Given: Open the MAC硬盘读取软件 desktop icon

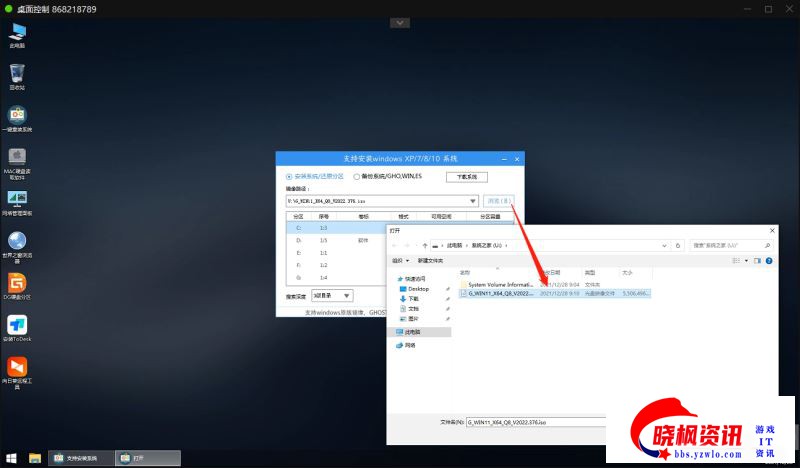Looking at the screenshot, I should 17,158.
